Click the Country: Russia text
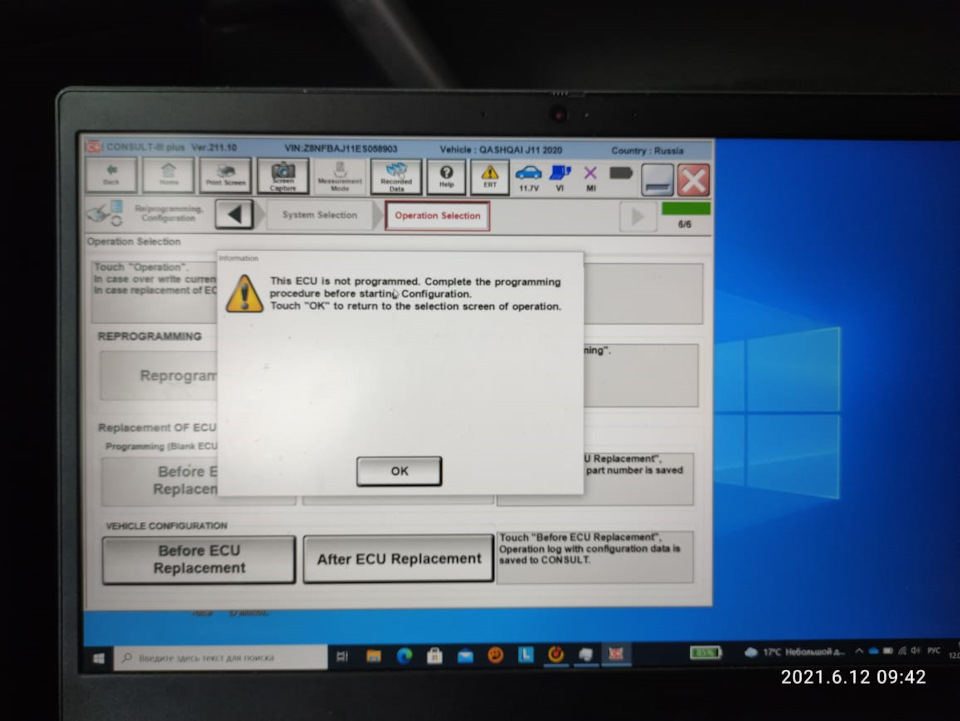The width and height of the screenshot is (960, 721). 647,151
